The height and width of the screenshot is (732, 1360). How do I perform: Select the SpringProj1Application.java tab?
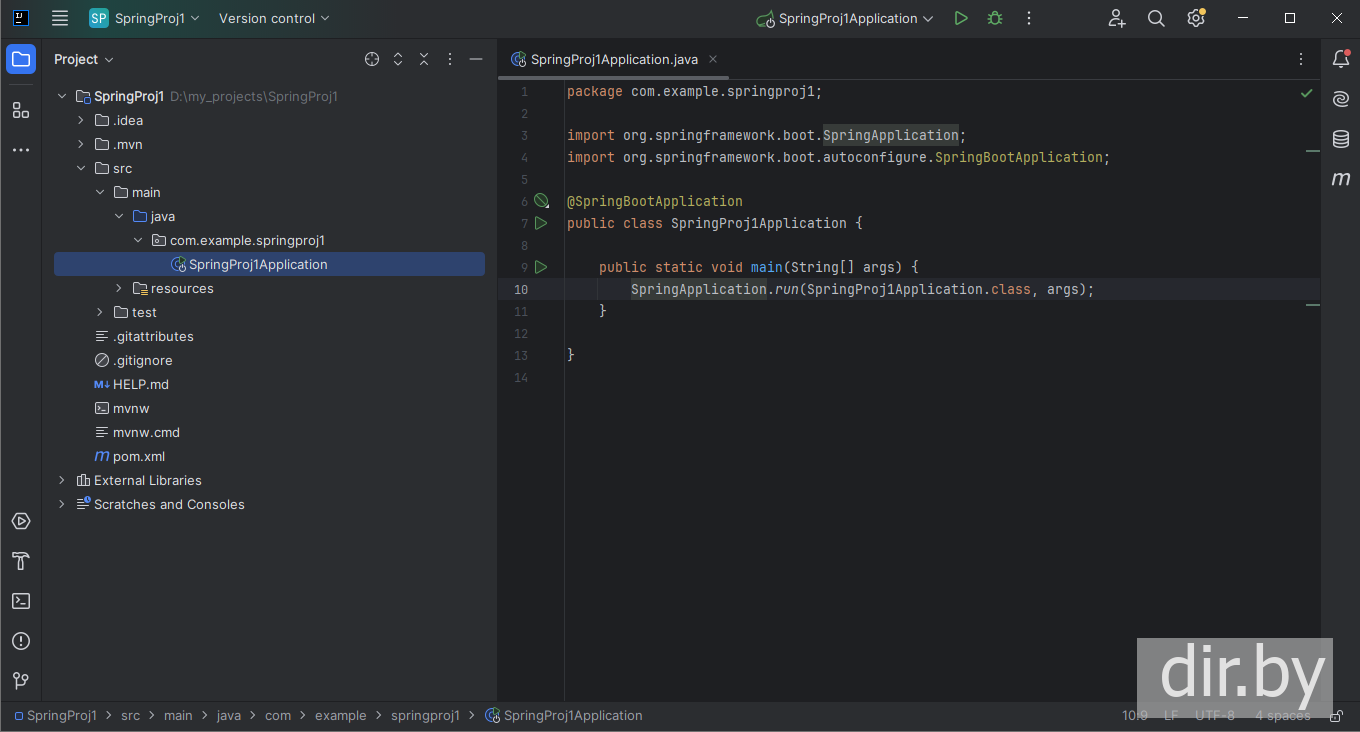pos(613,59)
